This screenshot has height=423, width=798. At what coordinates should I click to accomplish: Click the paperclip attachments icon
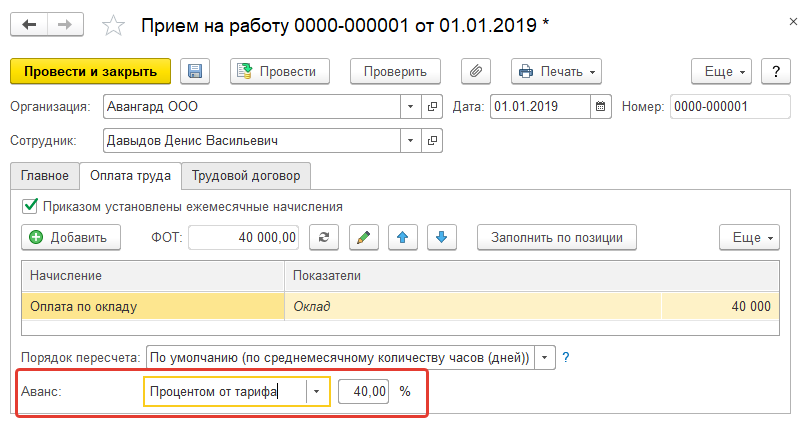coord(476,71)
